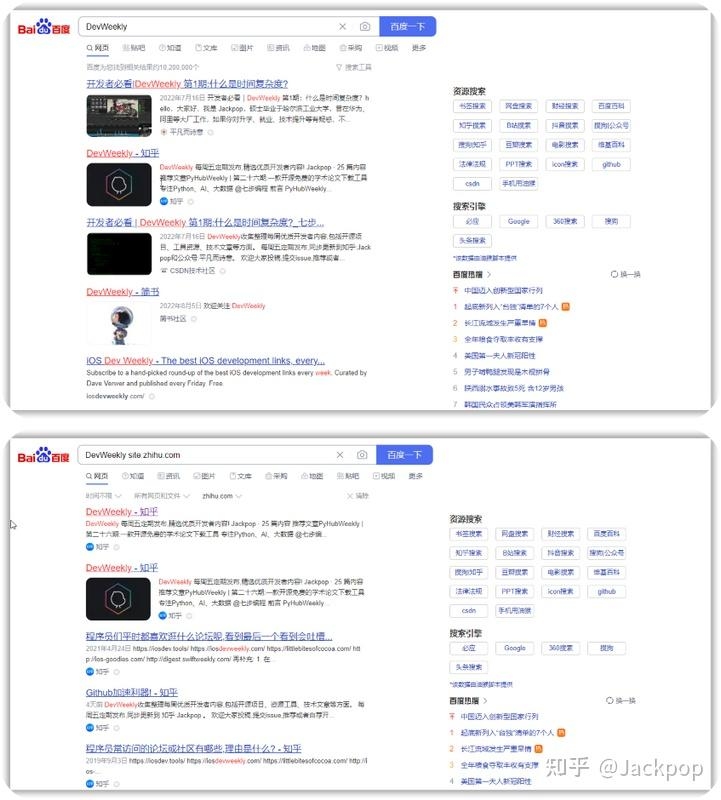Open astronaut thumbnail of DevWeekly 简书 result

click(119, 324)
